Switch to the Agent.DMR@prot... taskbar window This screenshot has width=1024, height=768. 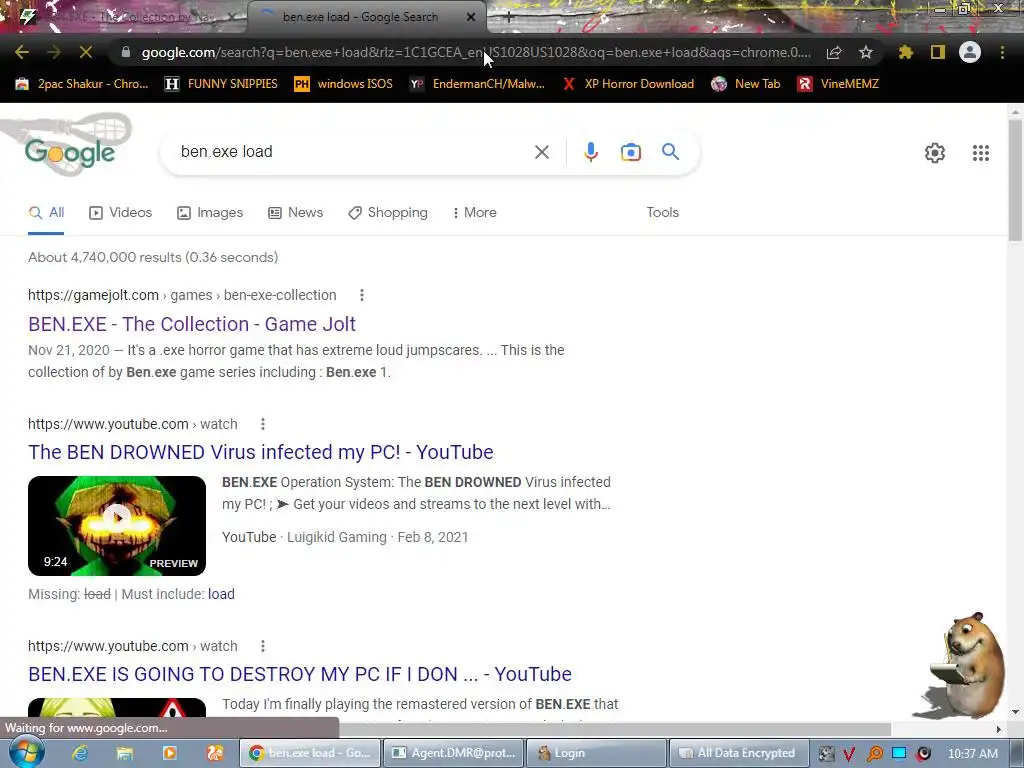click(x=454, y=753)
